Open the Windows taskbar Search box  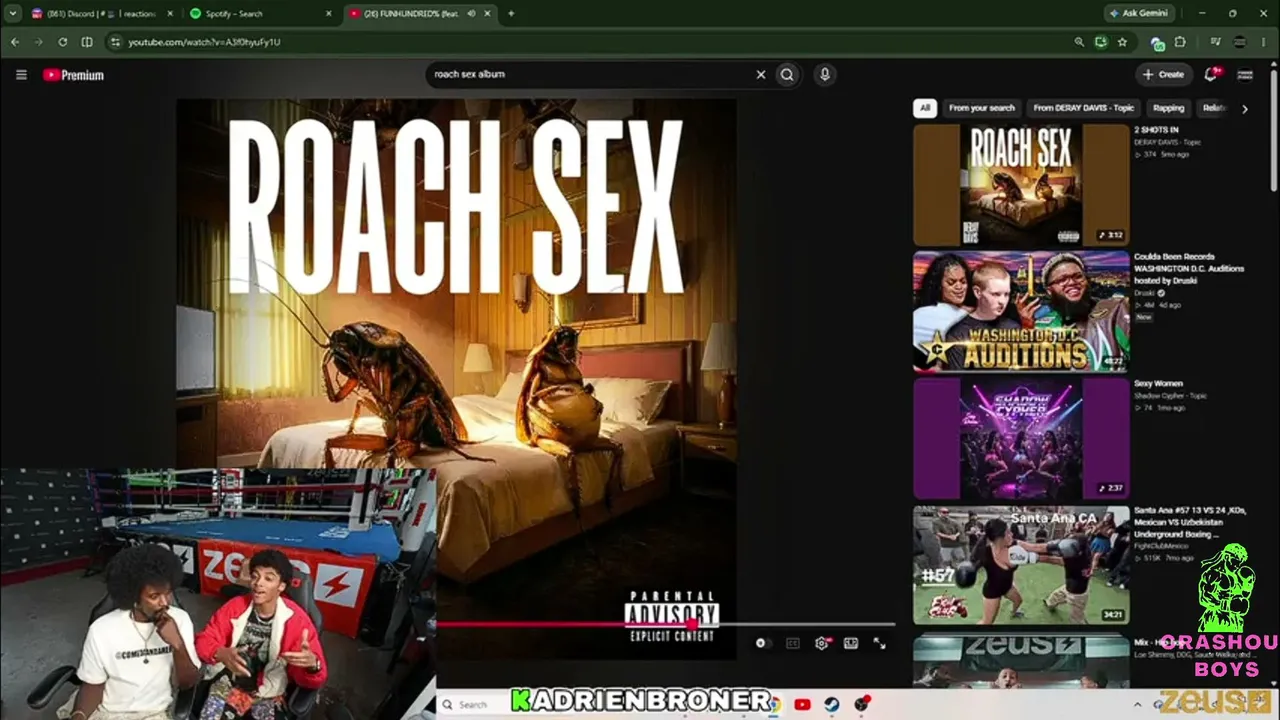(476, 705)
